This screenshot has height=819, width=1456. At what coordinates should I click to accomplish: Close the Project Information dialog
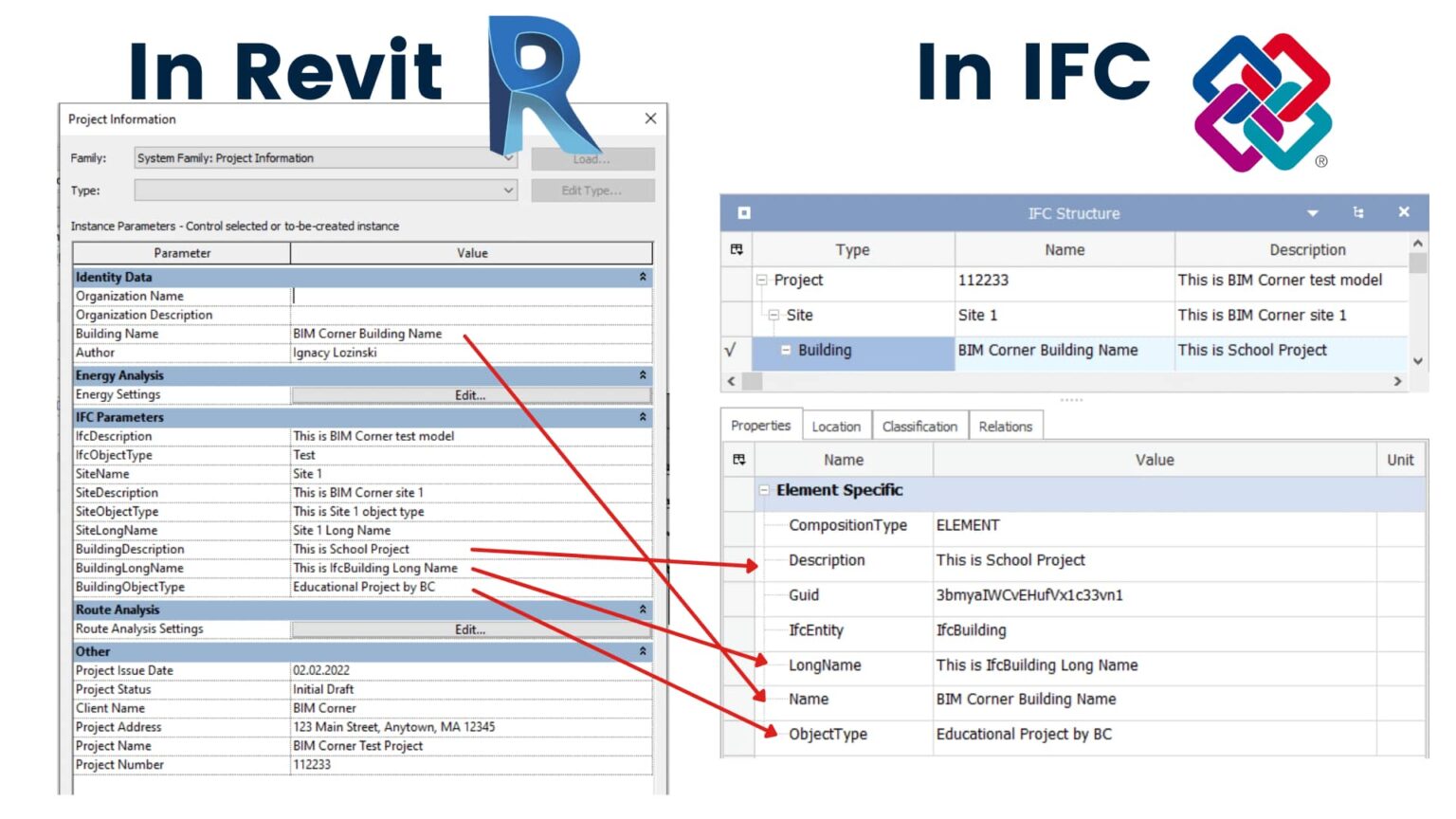650,118
